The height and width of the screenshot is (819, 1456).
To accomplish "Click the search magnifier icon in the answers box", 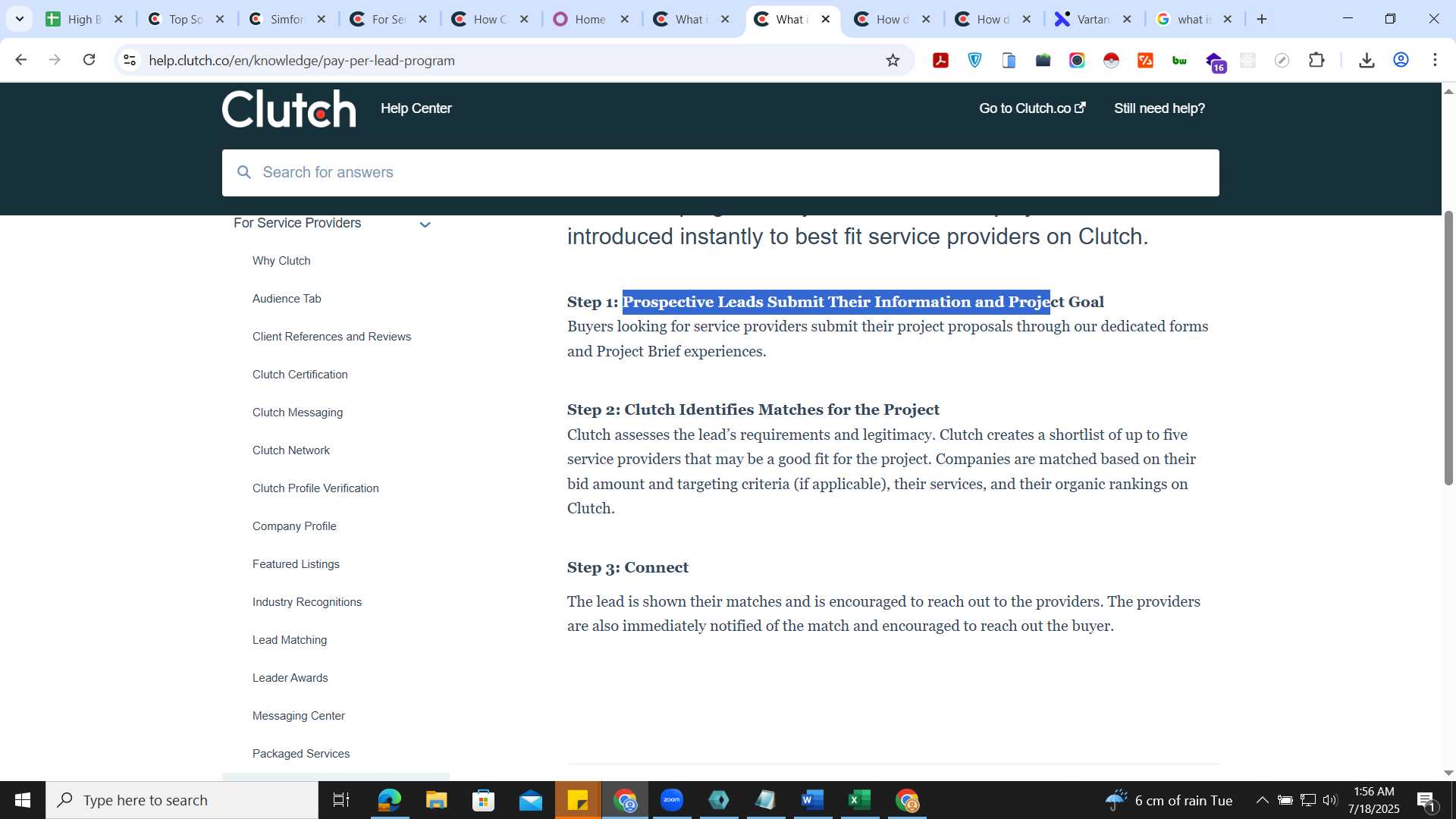I will tap(244, 172).
